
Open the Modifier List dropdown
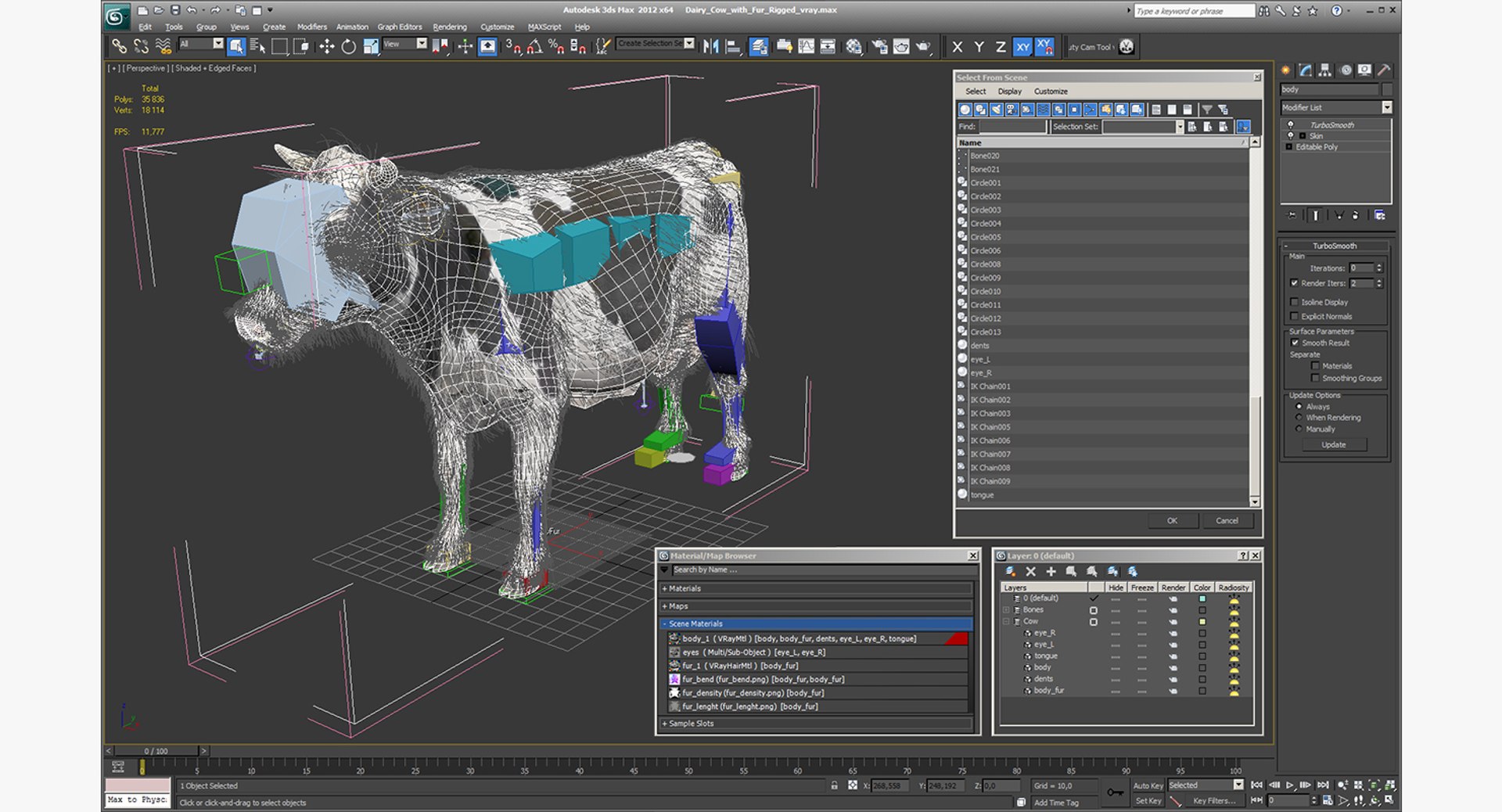tap(1386, 107)
